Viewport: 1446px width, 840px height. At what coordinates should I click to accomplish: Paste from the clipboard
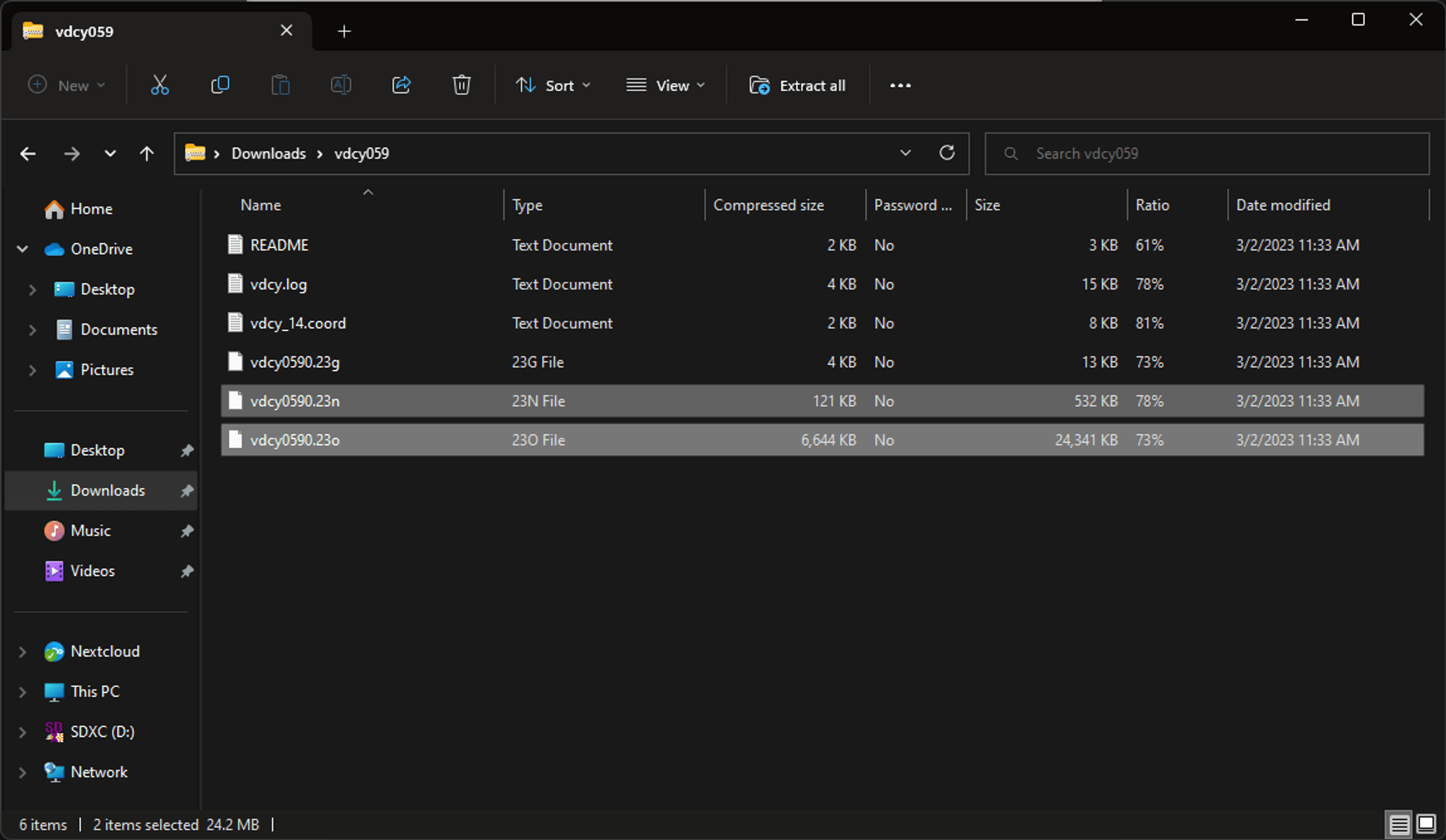pyautogui.click(x=281, y=85)
